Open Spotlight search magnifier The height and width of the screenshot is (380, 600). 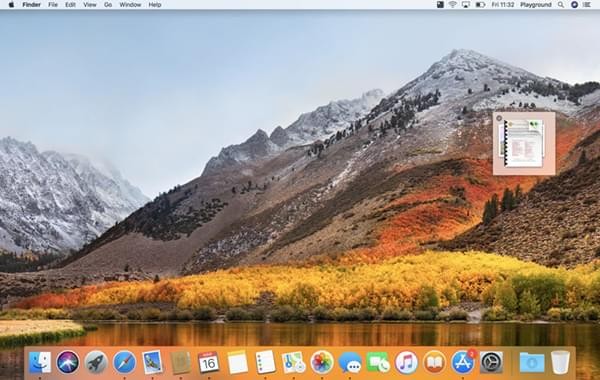coord(561,5)
